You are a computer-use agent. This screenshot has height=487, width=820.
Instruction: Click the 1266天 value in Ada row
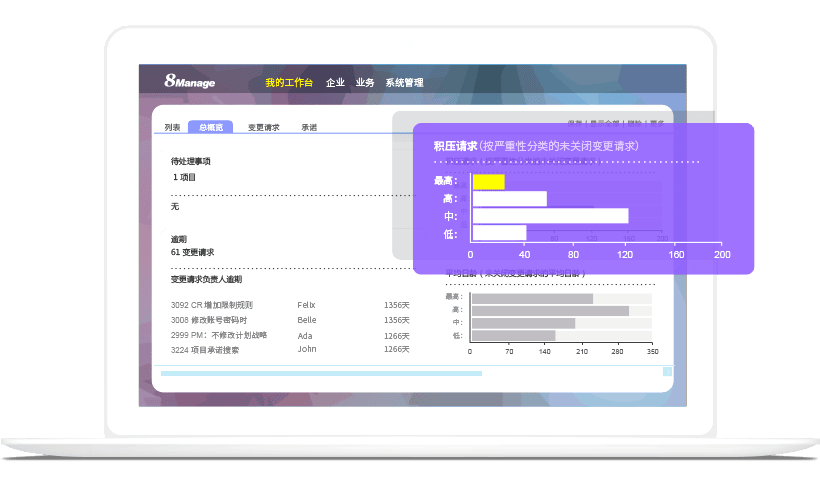tap(396, 336)
